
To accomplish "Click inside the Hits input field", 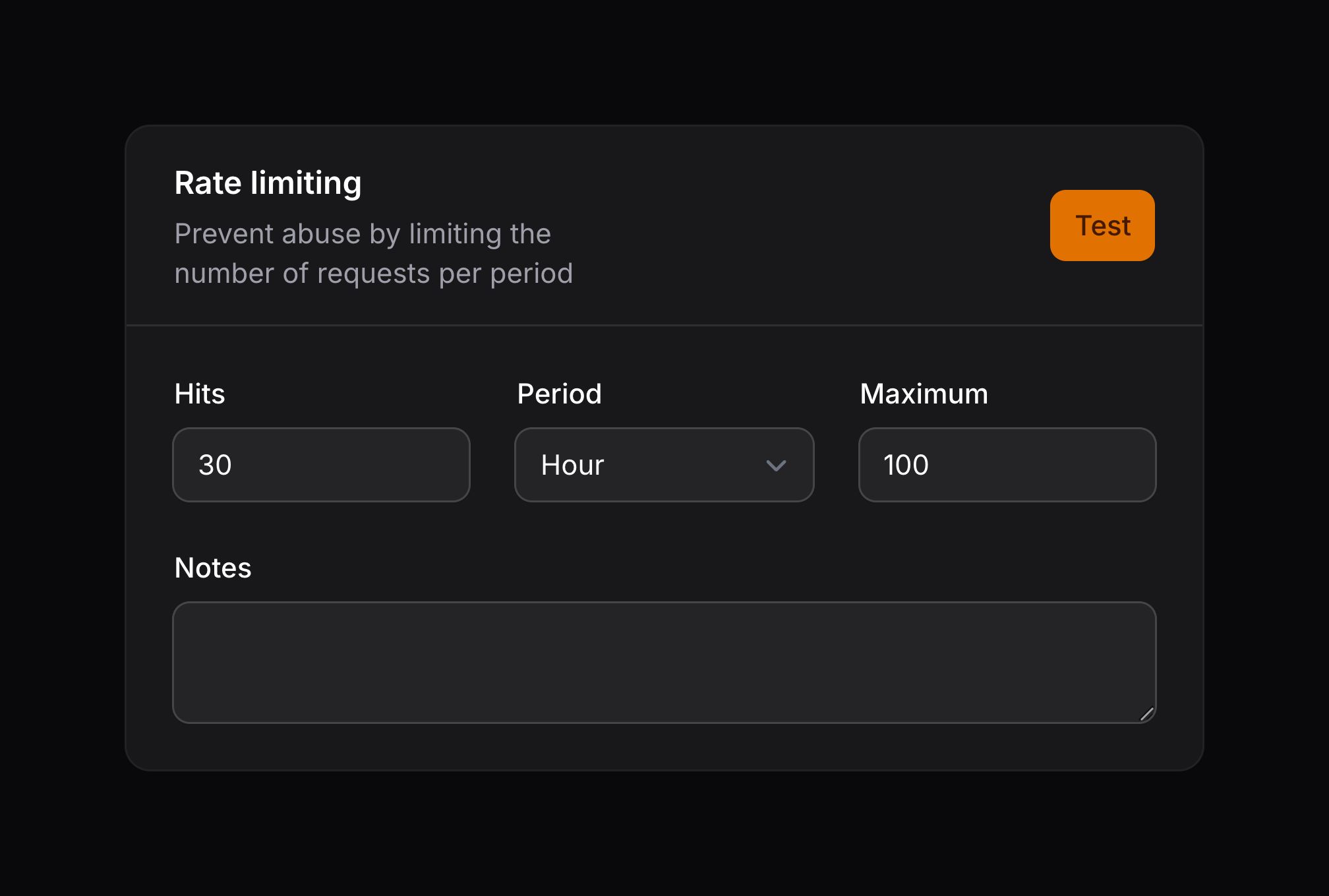I will pyautogui.click(x=320, y=464).
